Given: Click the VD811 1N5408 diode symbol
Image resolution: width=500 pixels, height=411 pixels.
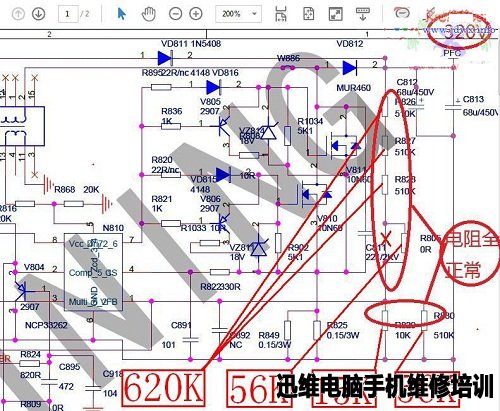Looking at the screenshot, I should pyautogui.click(x=165, y=58).
